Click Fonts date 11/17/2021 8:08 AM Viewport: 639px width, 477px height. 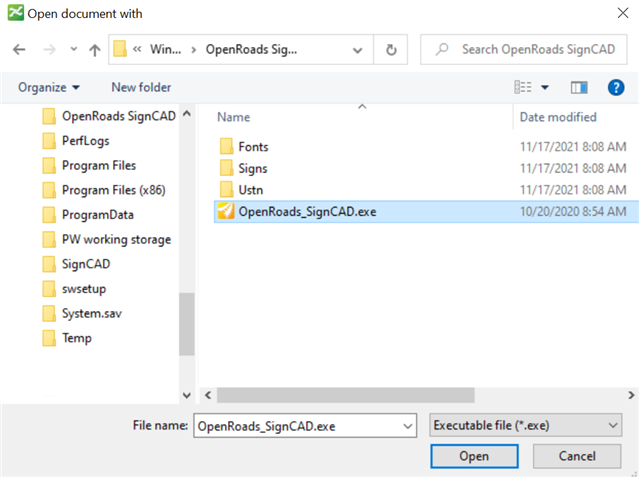coord(573,147)
